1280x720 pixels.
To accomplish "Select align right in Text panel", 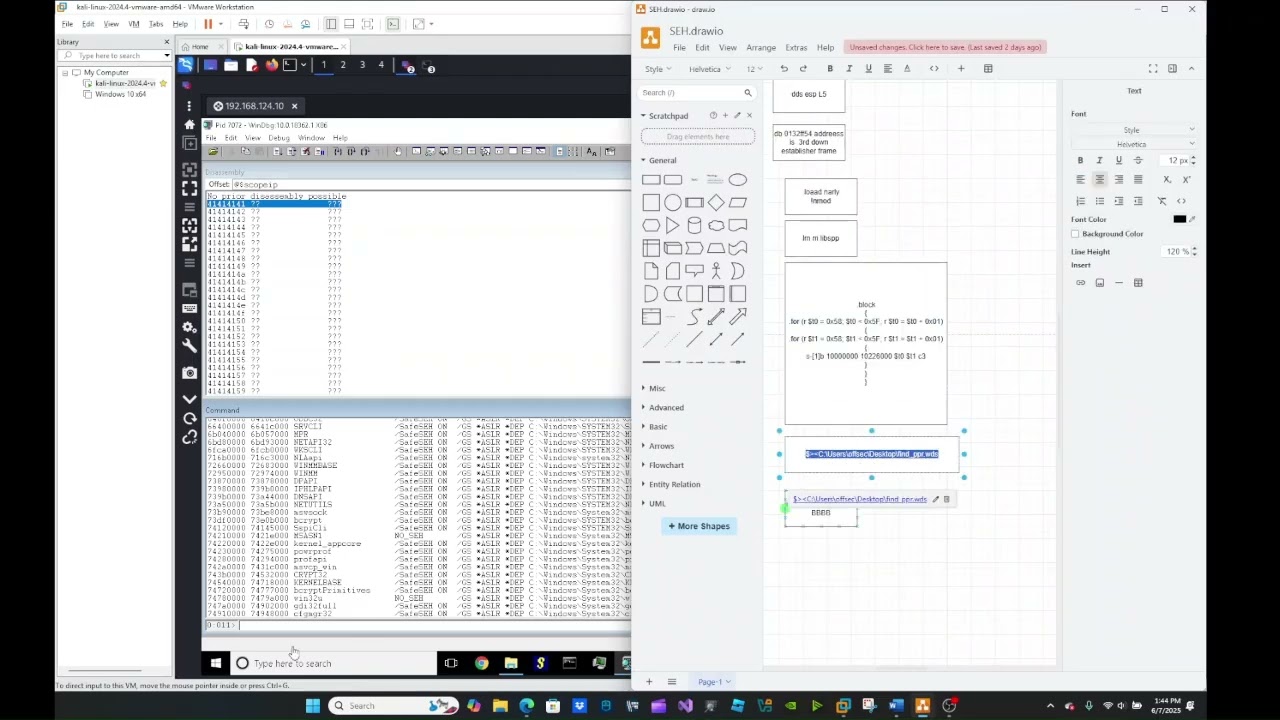I will coord(1119,179).
